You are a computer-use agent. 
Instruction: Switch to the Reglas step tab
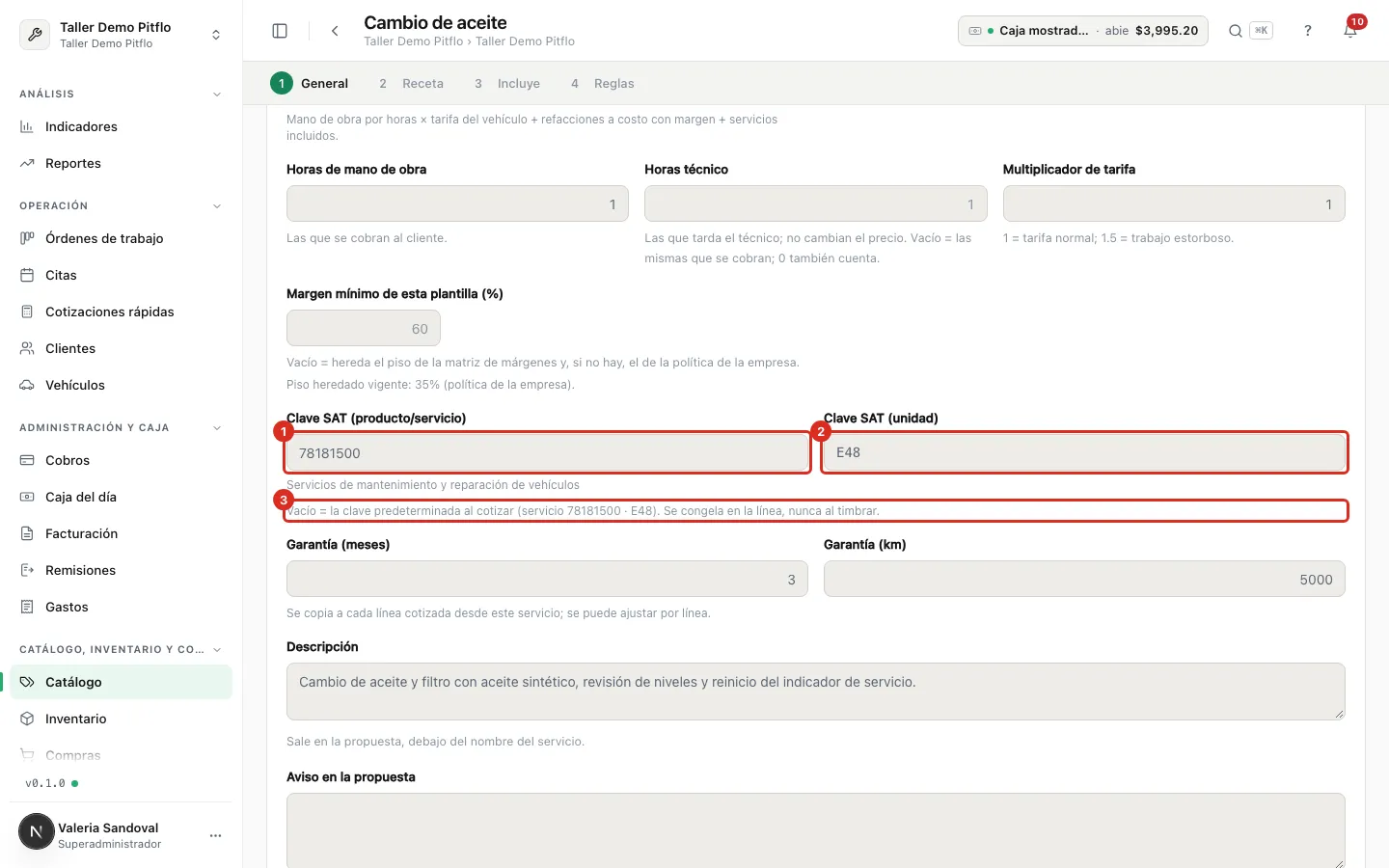(x=601, y=84)
